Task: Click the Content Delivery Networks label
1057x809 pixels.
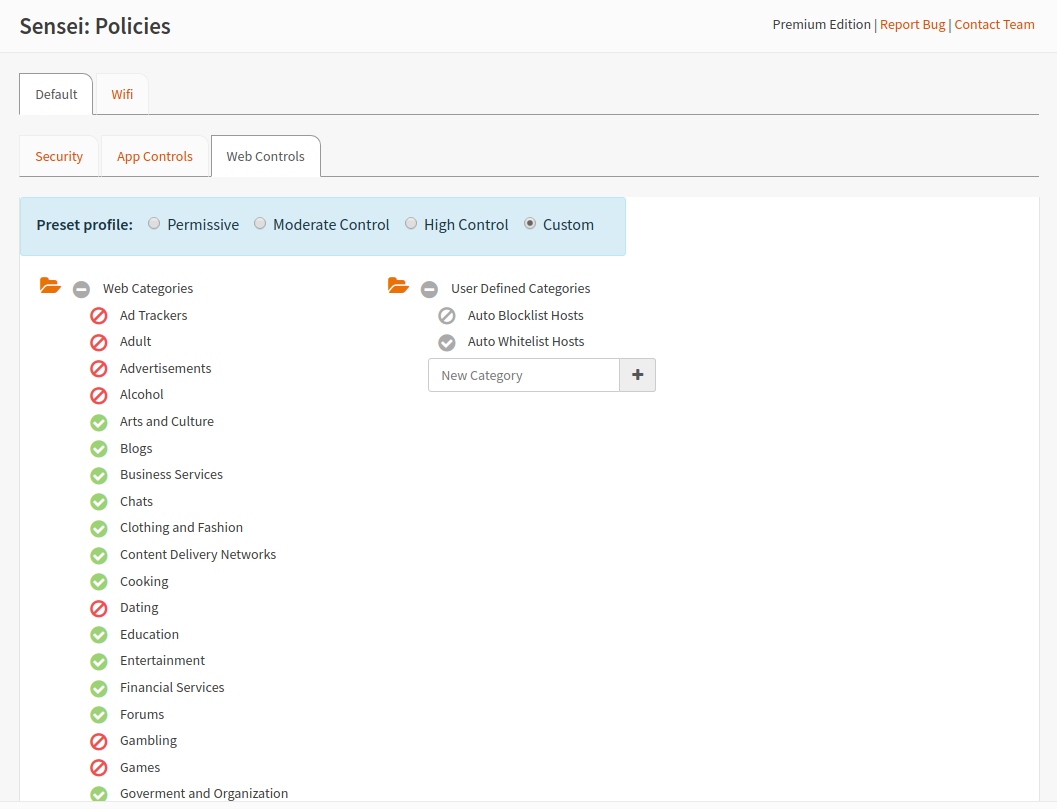Action: 198,554
